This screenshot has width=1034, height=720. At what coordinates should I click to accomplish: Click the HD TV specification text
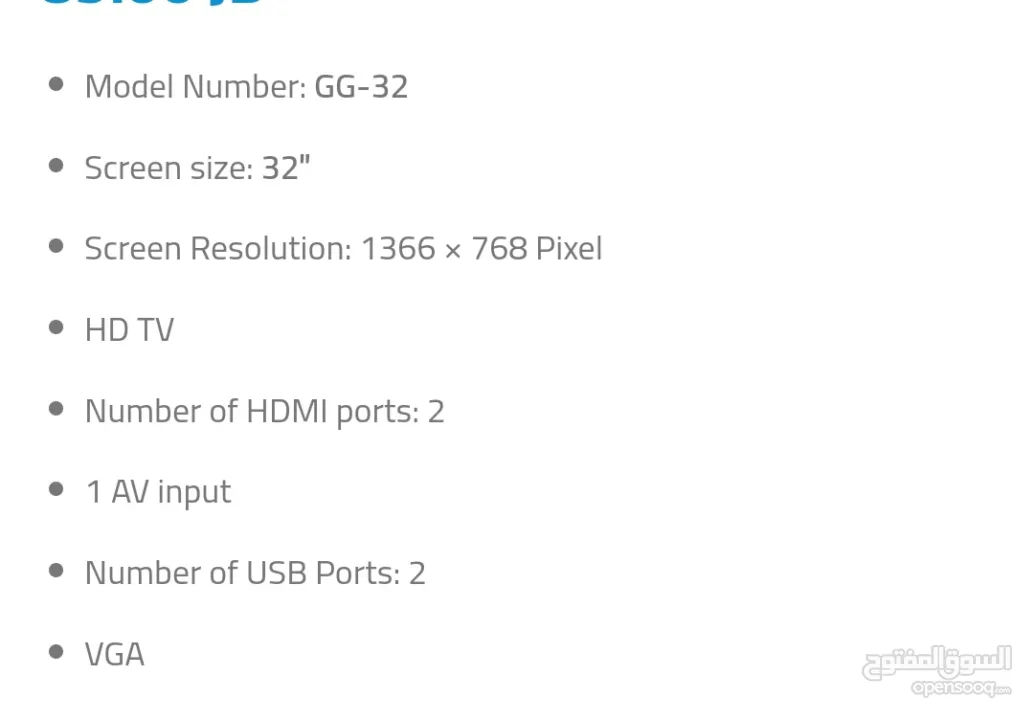(x=129, y=330)
